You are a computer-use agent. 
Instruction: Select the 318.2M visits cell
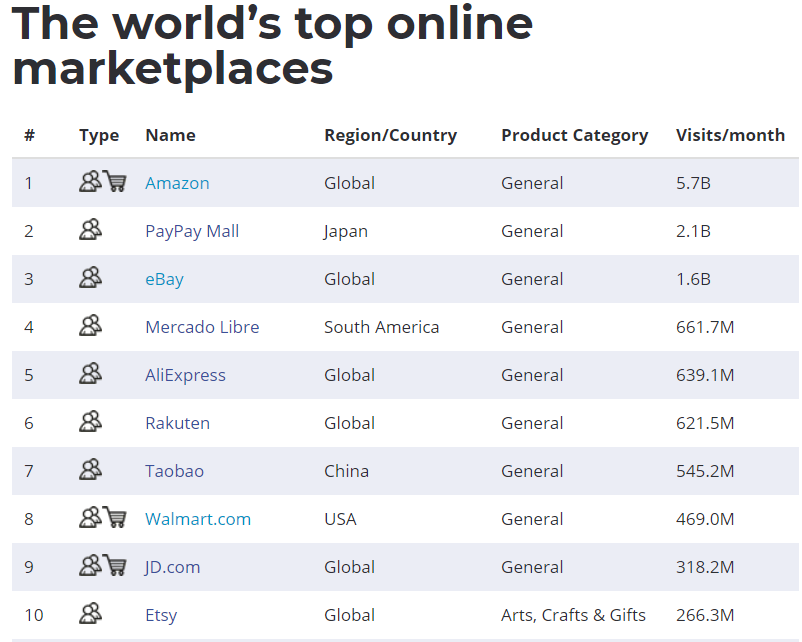[x=705, y=567]
